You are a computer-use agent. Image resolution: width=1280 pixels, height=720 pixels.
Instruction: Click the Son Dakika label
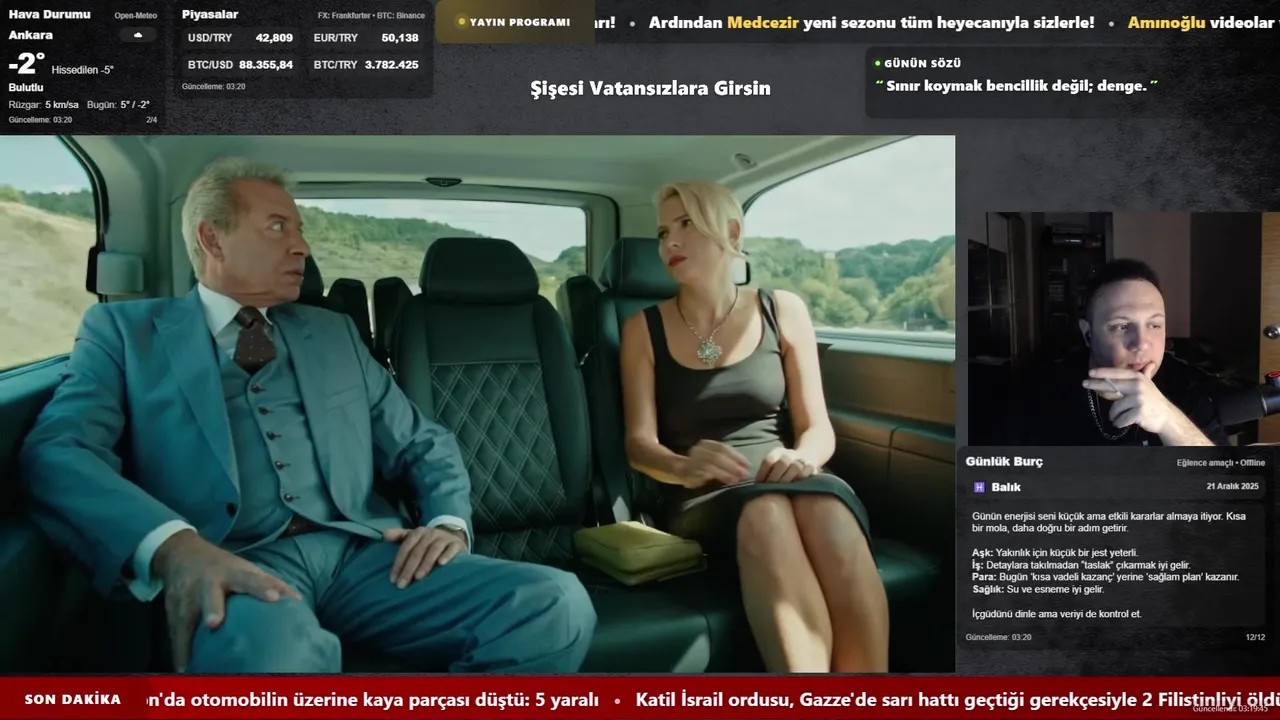[x=73, y=700]
